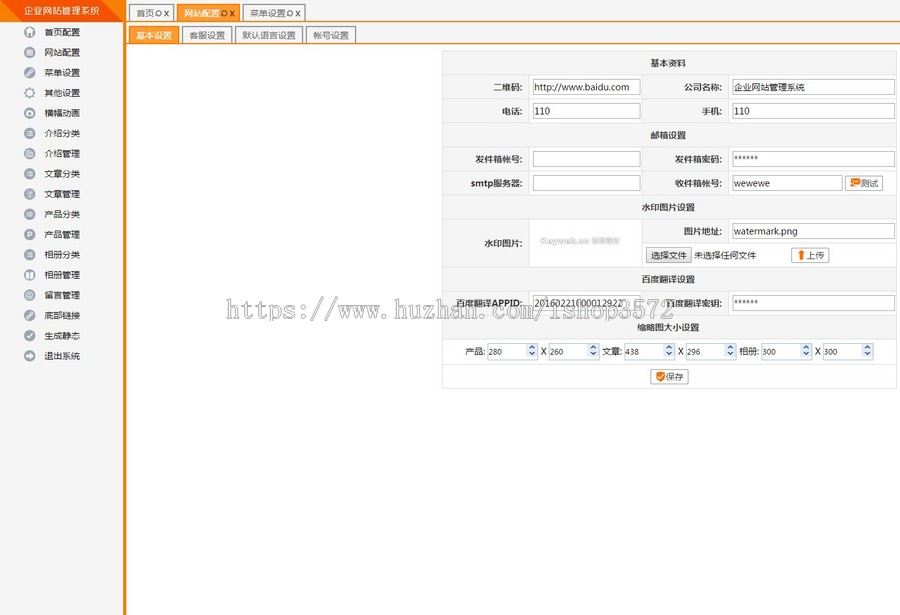Click the 电话 phone input field
900x615 pixels.
(x=586, y=111)
